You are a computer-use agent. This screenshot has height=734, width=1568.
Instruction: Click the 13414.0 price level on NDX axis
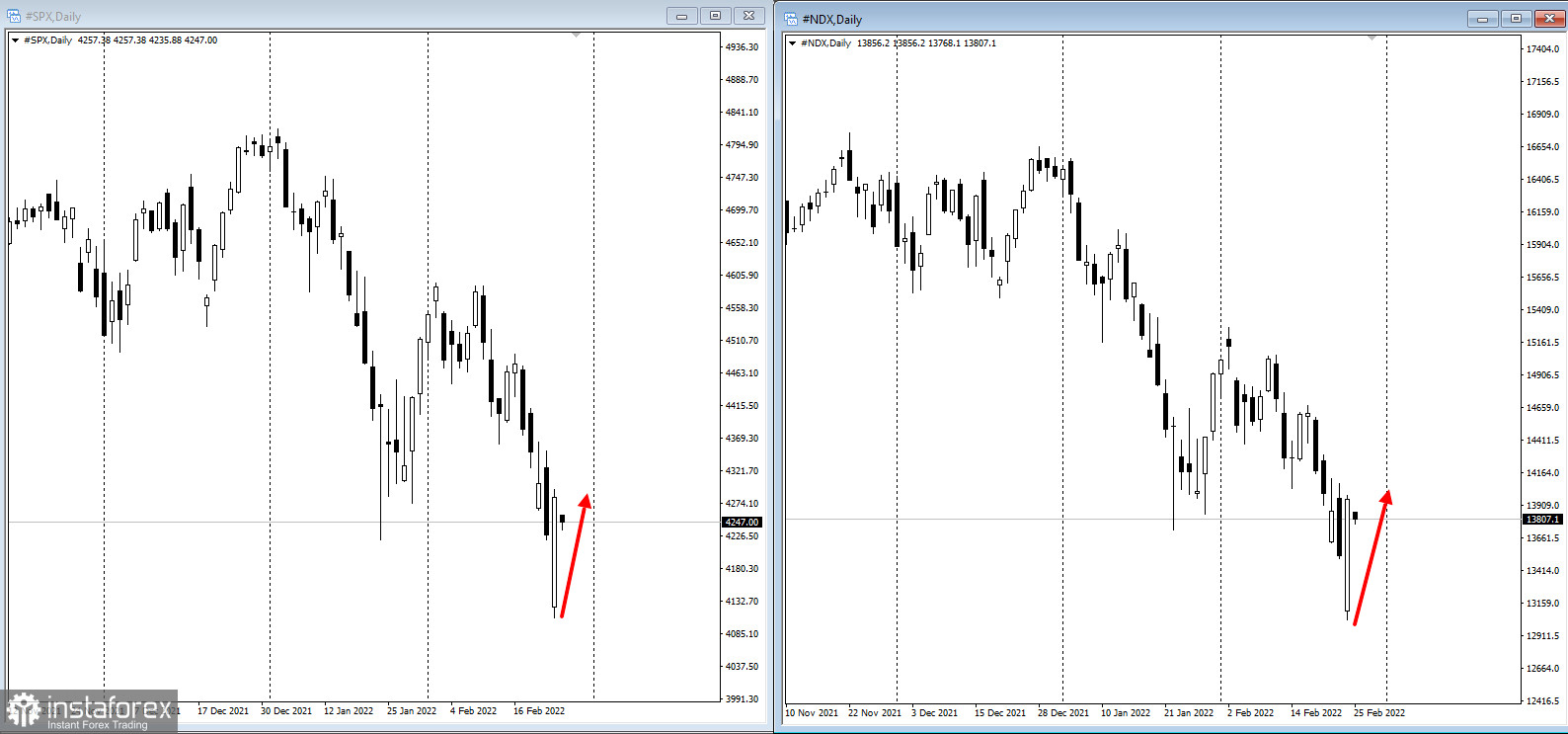click(1542, 571)
